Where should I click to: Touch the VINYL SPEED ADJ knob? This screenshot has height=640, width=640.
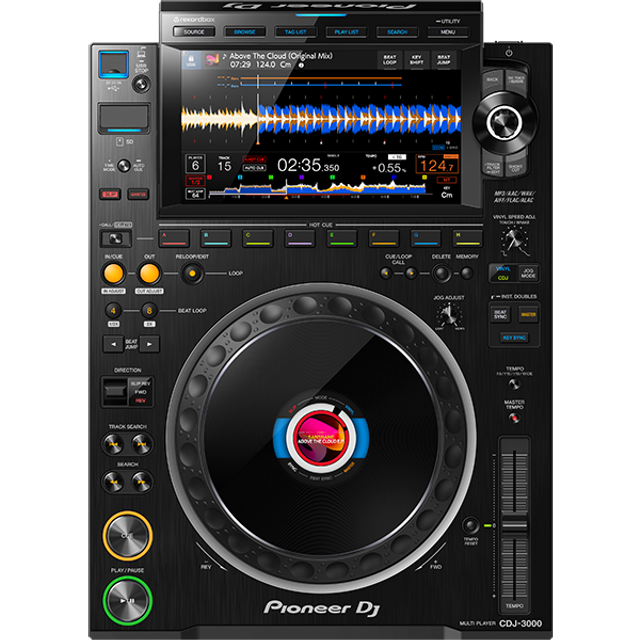pyautogui.click(x=514, y=239)
